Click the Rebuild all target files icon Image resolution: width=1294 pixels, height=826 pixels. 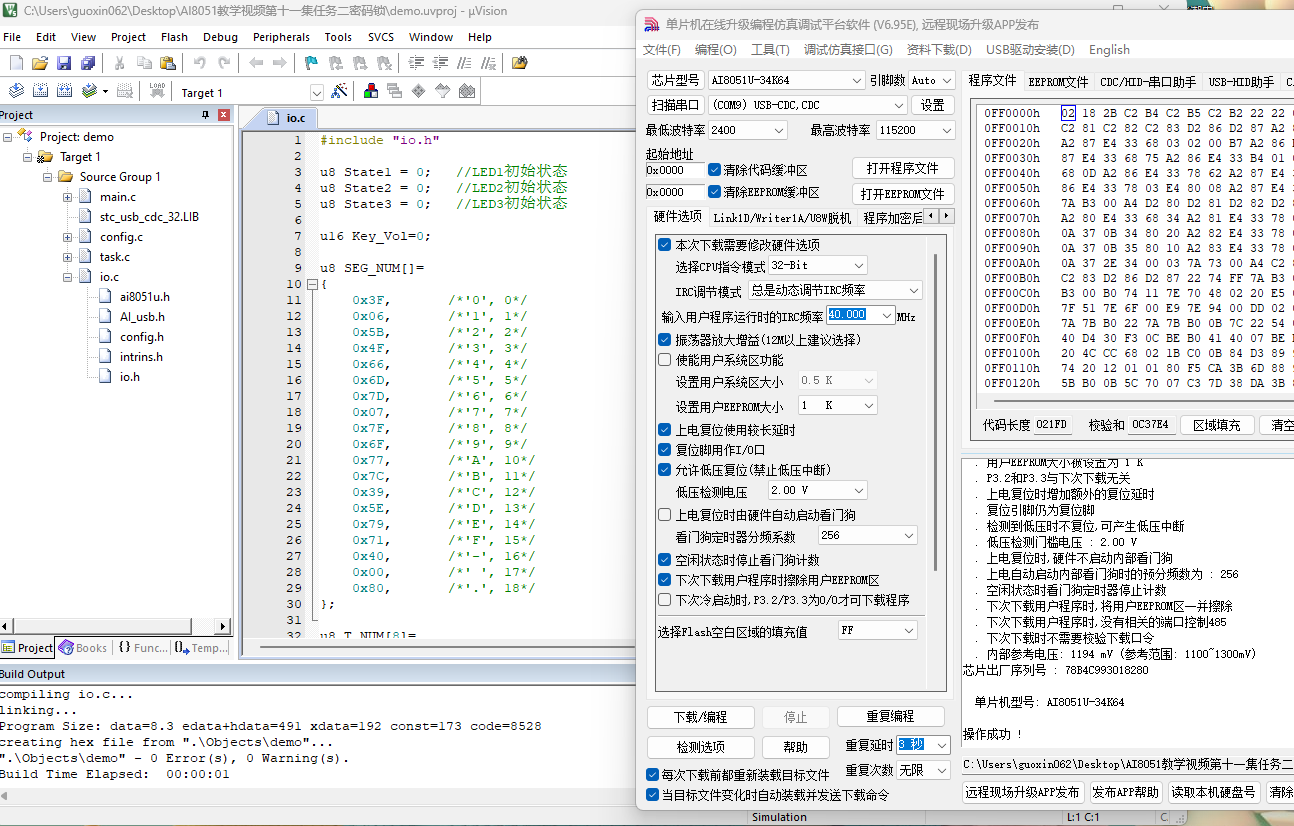point(65,91)
